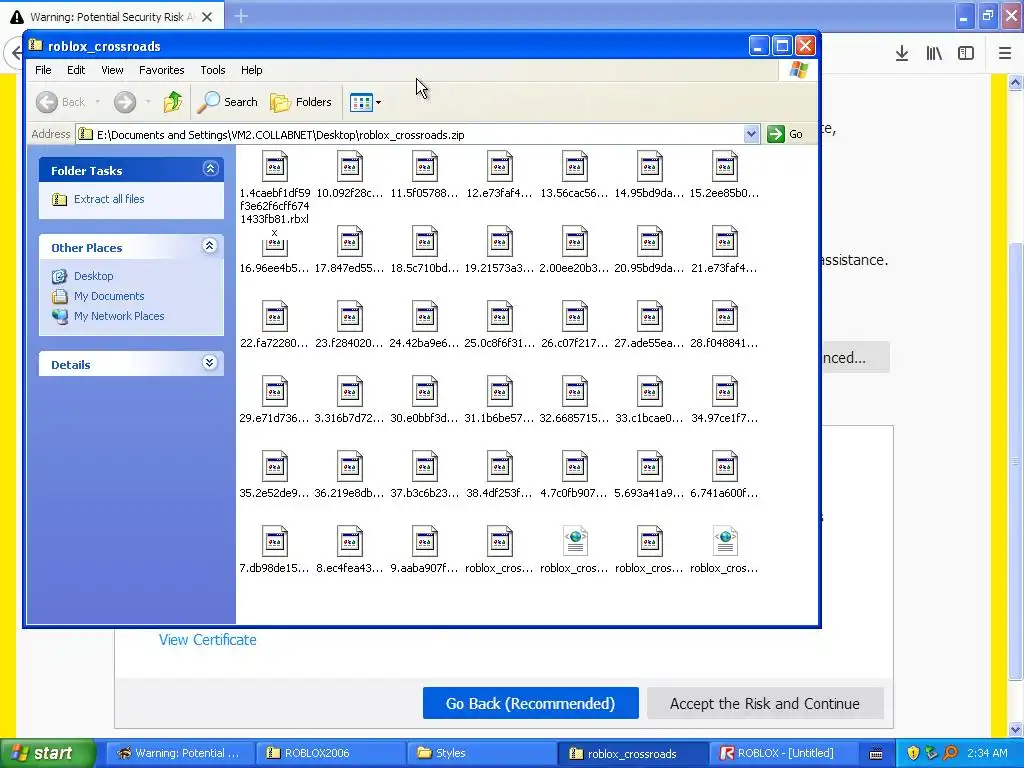Select file icon 11.5f05788...
Viewport: 1024px width, 768px height.
[424, 167]
